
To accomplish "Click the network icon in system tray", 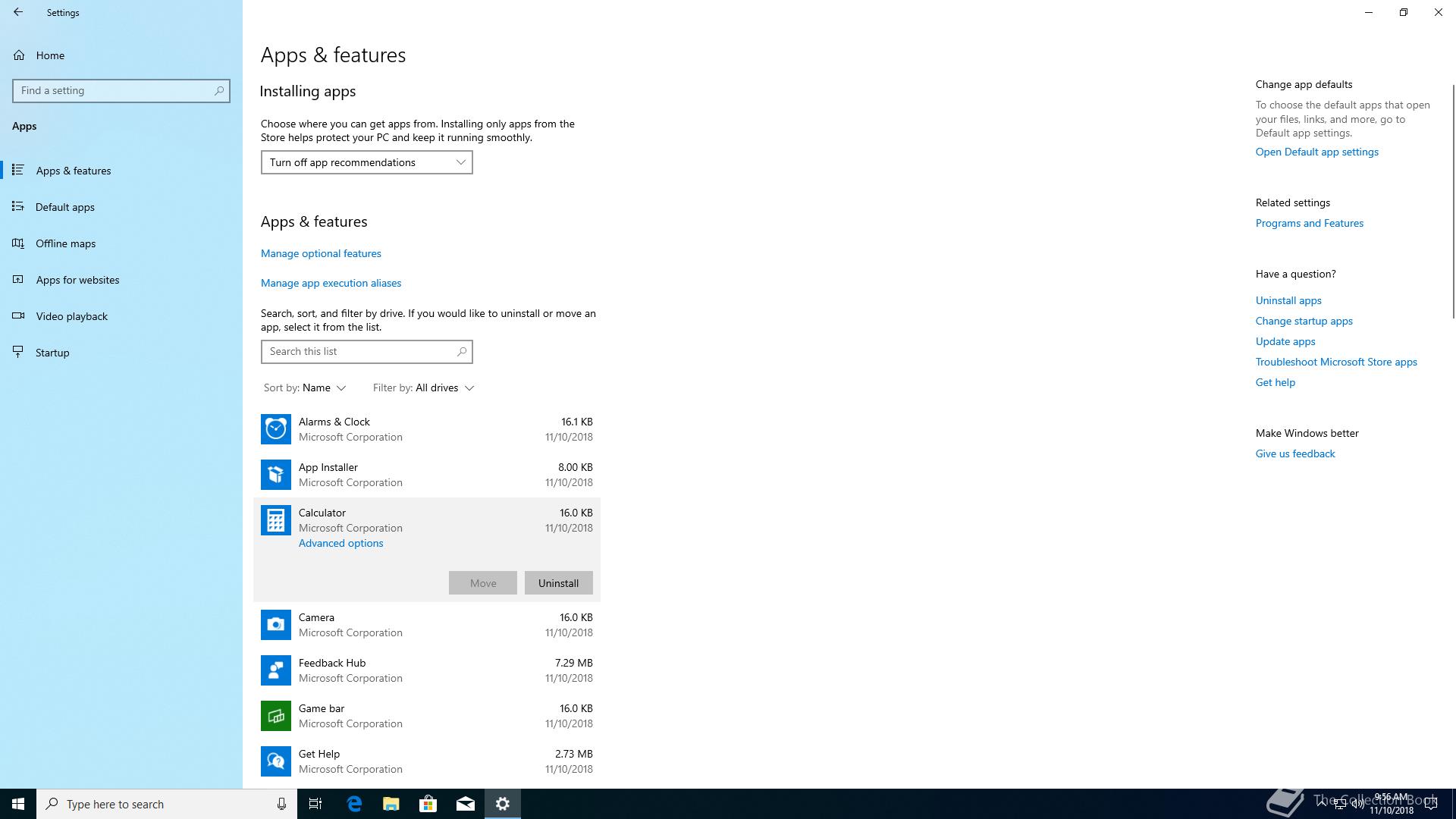I will pyautogui.click(x=1340, y=805).
